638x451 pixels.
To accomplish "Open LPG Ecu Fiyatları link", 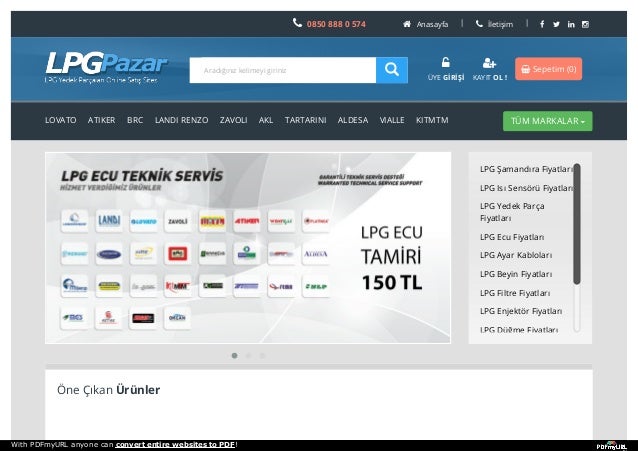I will pyautogui.click(x=512, y=237).
